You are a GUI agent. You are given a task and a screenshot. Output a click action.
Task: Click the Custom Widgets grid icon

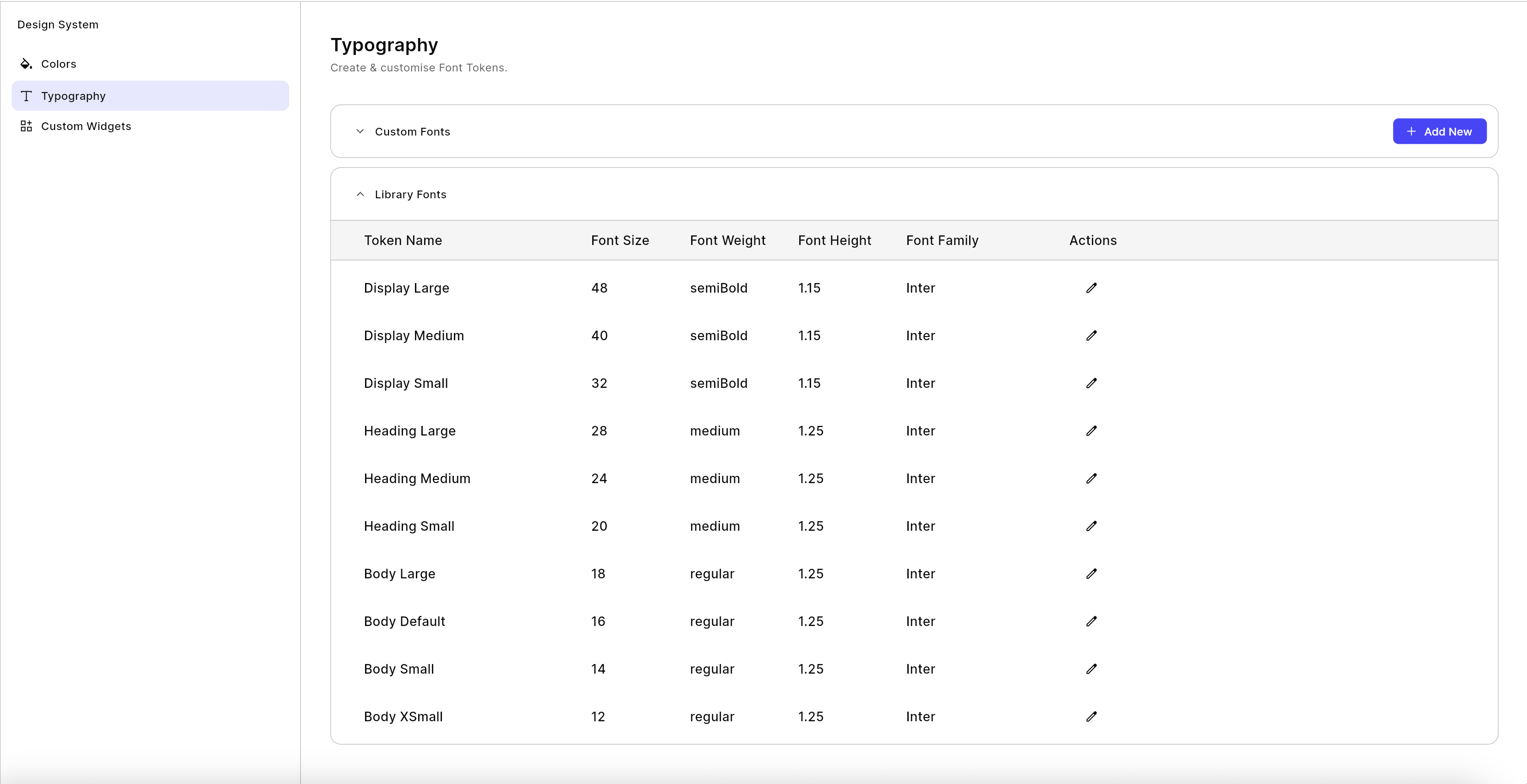pyautogui.click(x=26, y=126)
